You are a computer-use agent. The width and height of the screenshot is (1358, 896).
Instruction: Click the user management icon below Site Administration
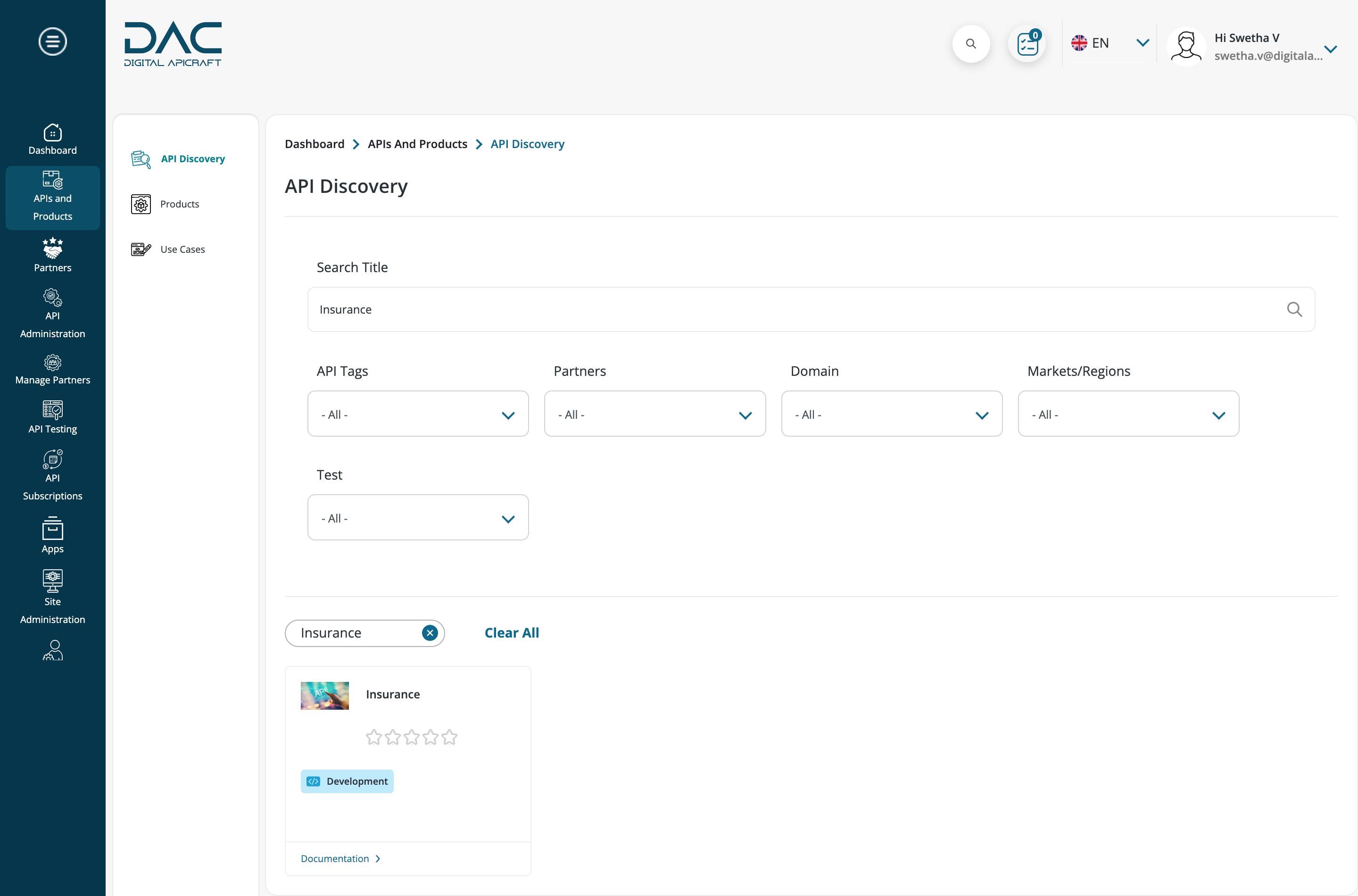52,650
